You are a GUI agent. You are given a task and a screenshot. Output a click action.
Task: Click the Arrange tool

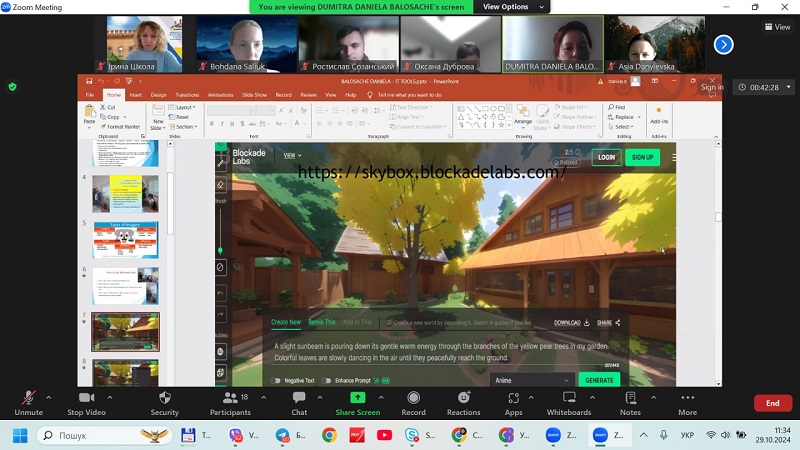click(523, 115)
